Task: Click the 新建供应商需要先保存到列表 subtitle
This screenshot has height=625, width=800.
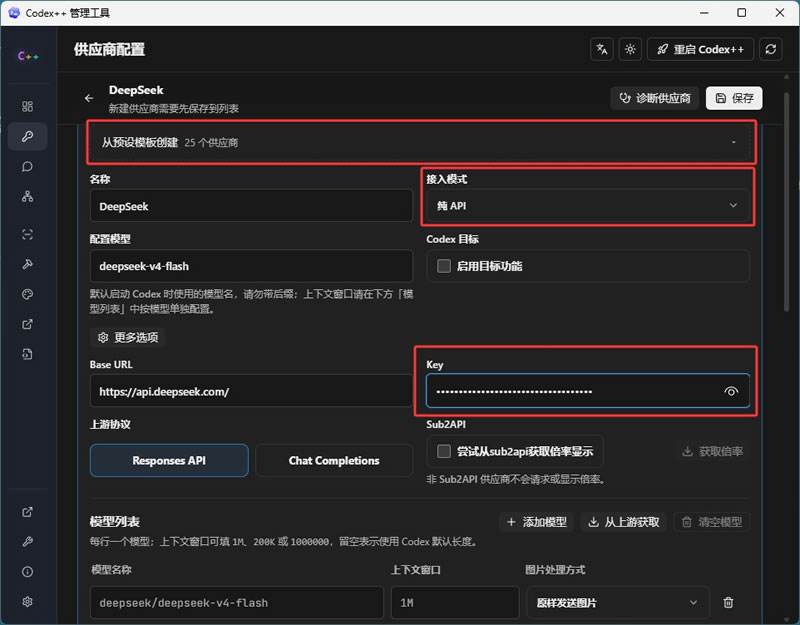Action: (x=173, y=108)
